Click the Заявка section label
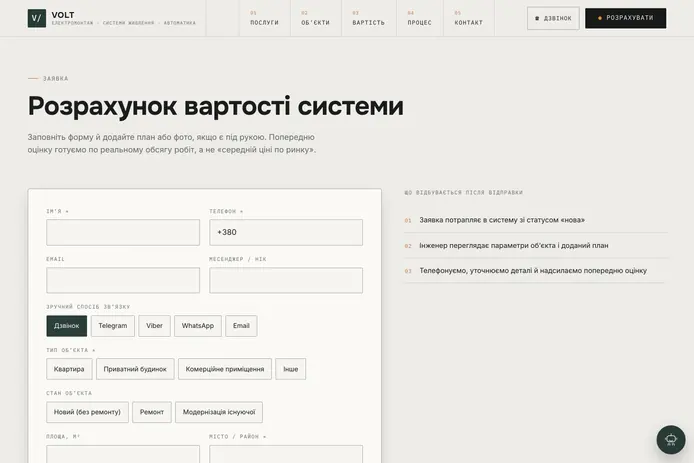 click(55, 78)
